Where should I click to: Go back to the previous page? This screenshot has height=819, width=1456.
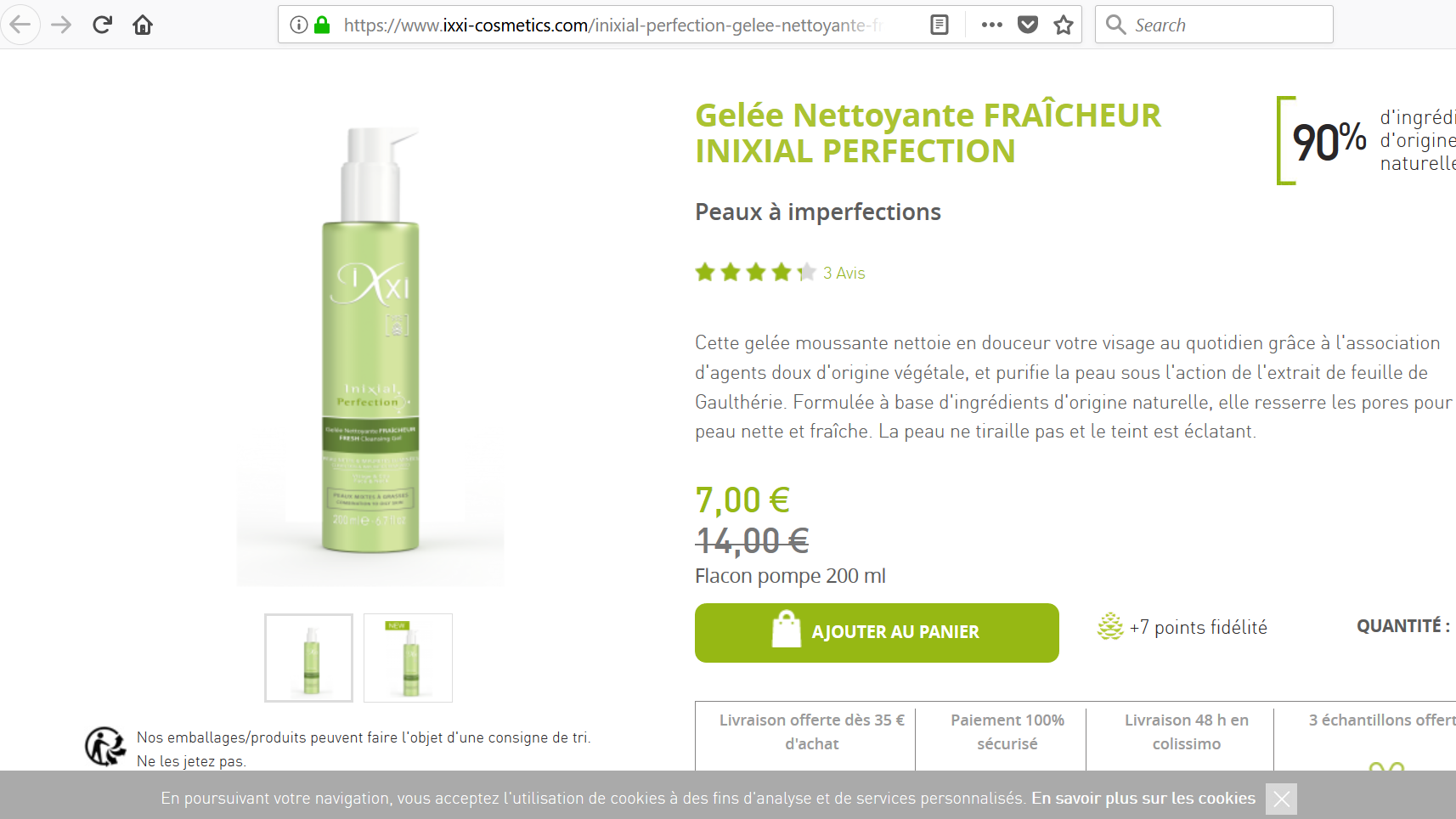(x=20, y=25)
